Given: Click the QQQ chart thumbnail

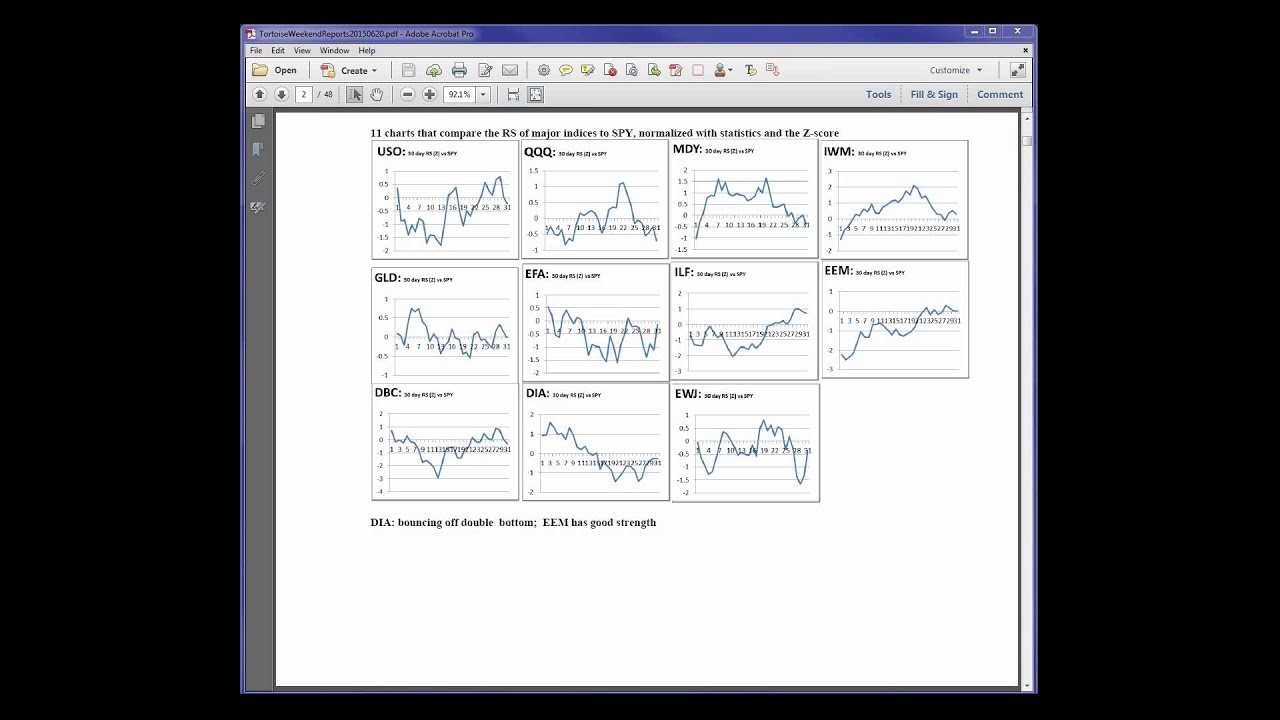Looking at the screenshot, I should pyautogui.click(x=595, y=200).
